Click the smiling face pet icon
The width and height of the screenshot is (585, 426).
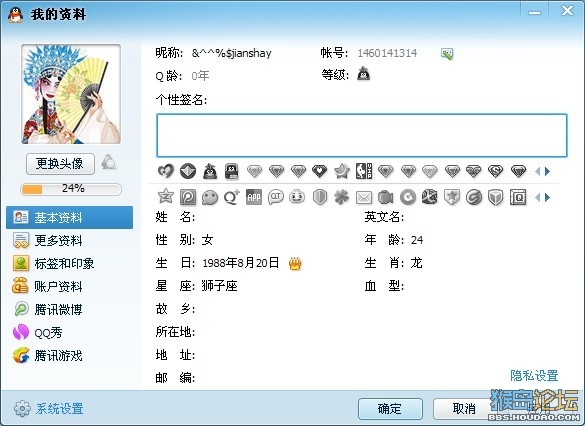[297, 197]
